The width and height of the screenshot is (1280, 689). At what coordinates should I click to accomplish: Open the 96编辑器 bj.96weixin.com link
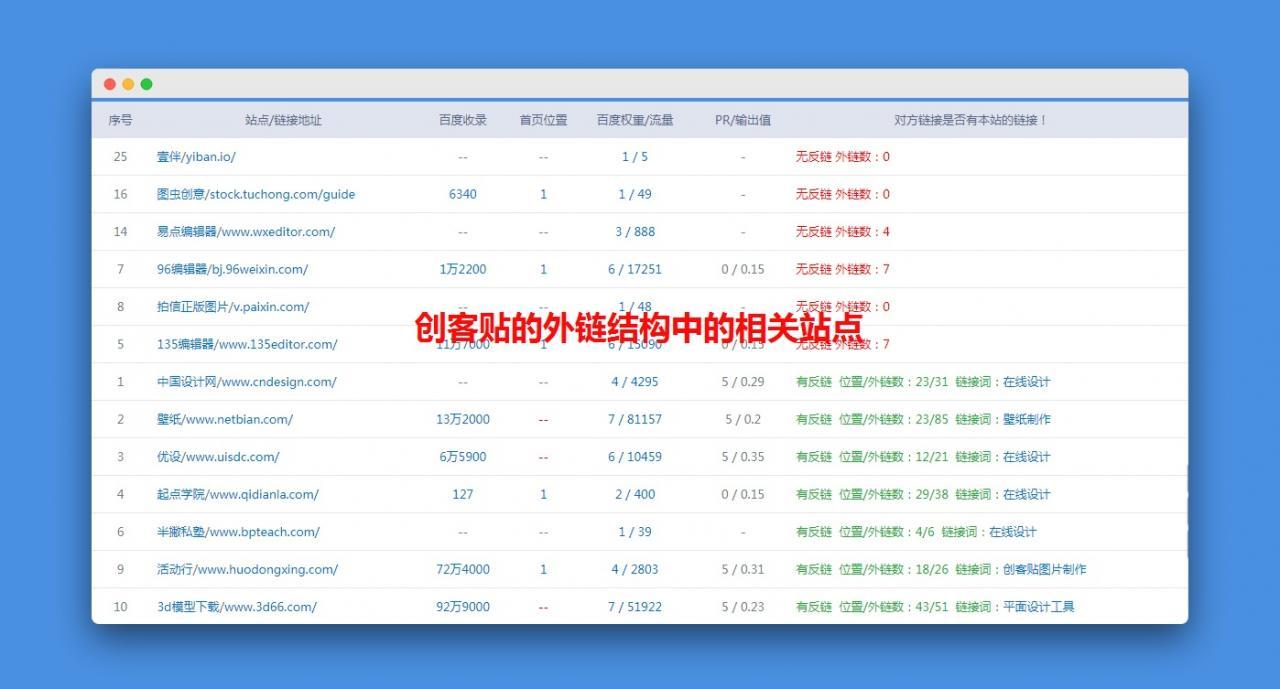[232, 269]
